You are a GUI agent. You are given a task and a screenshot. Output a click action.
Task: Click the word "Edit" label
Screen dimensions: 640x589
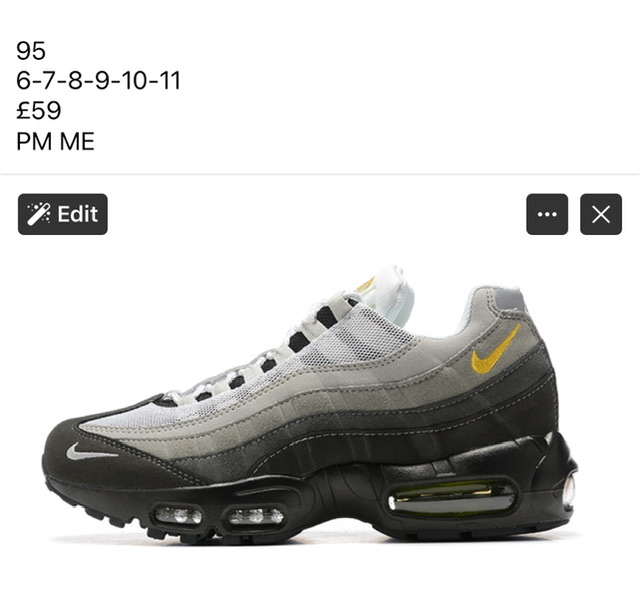point(78,214)
